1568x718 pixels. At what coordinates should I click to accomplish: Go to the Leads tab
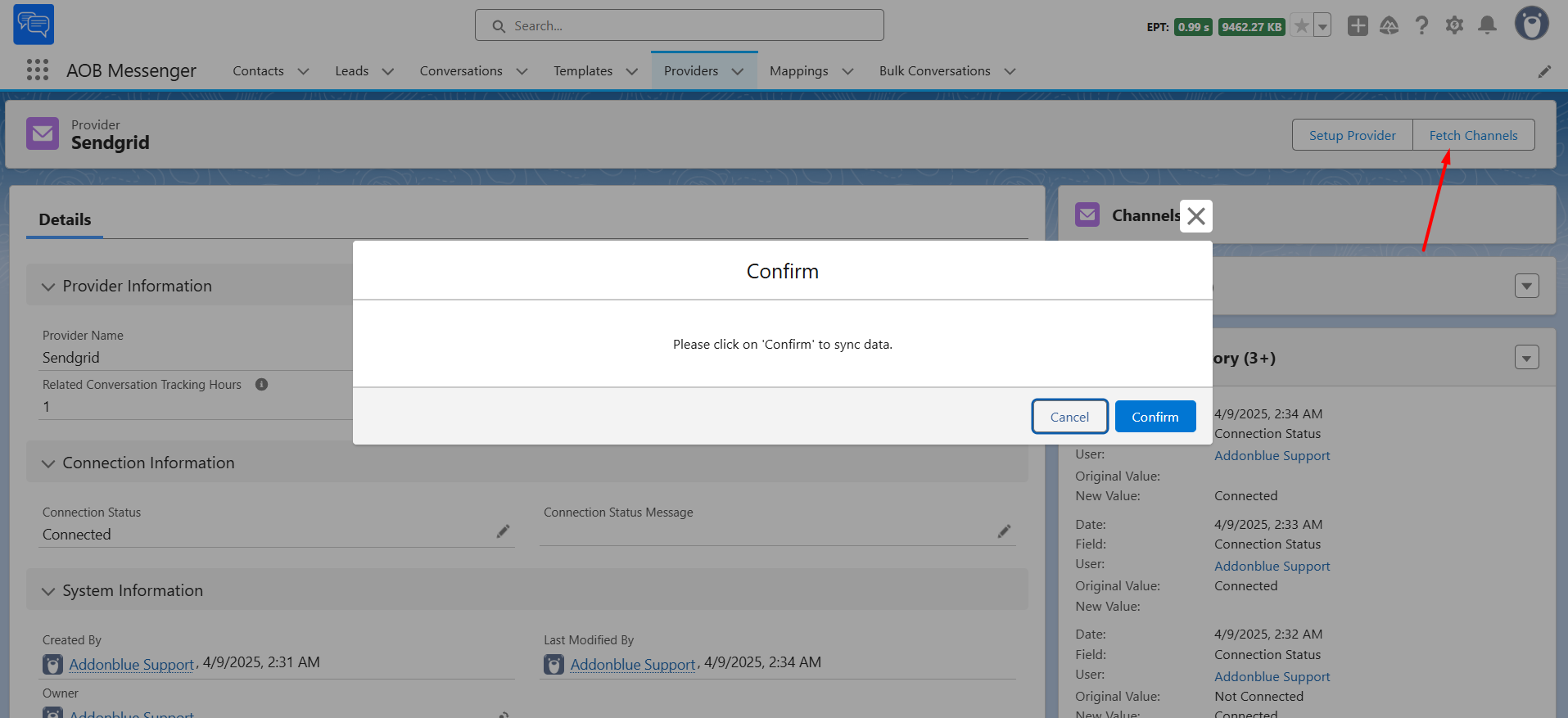coord(352,71)
